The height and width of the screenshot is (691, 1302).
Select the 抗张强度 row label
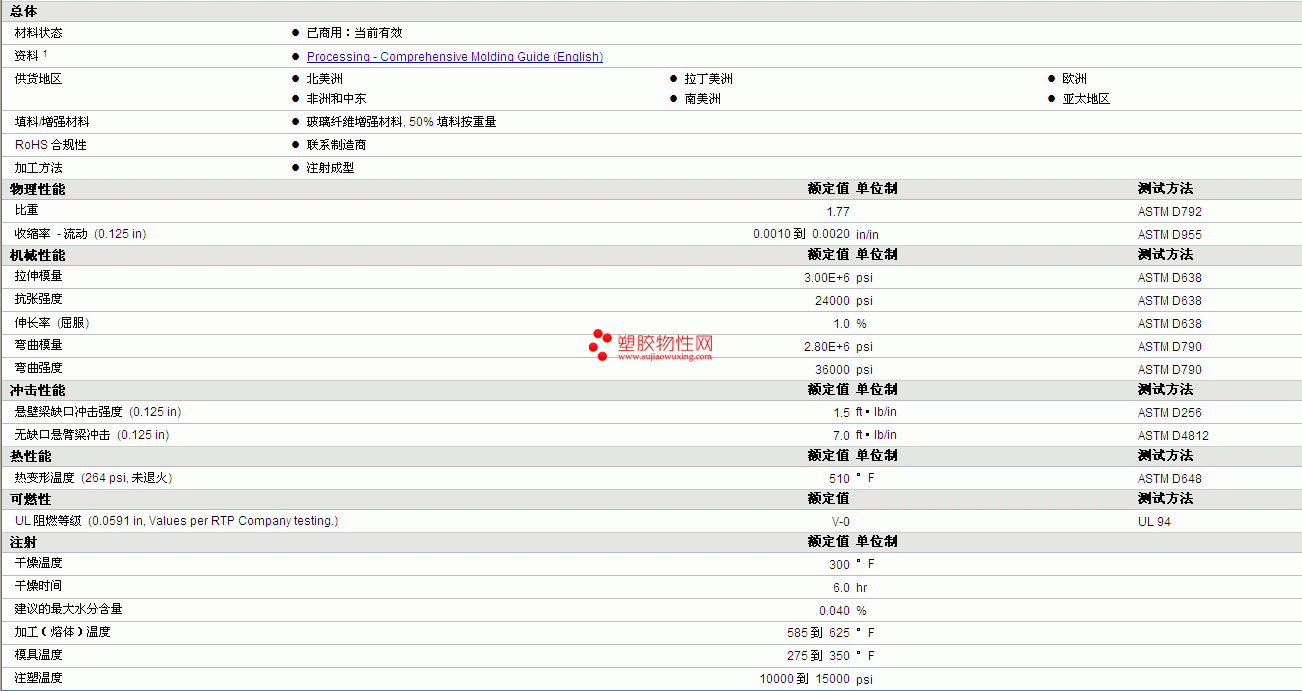coord(39,299)
